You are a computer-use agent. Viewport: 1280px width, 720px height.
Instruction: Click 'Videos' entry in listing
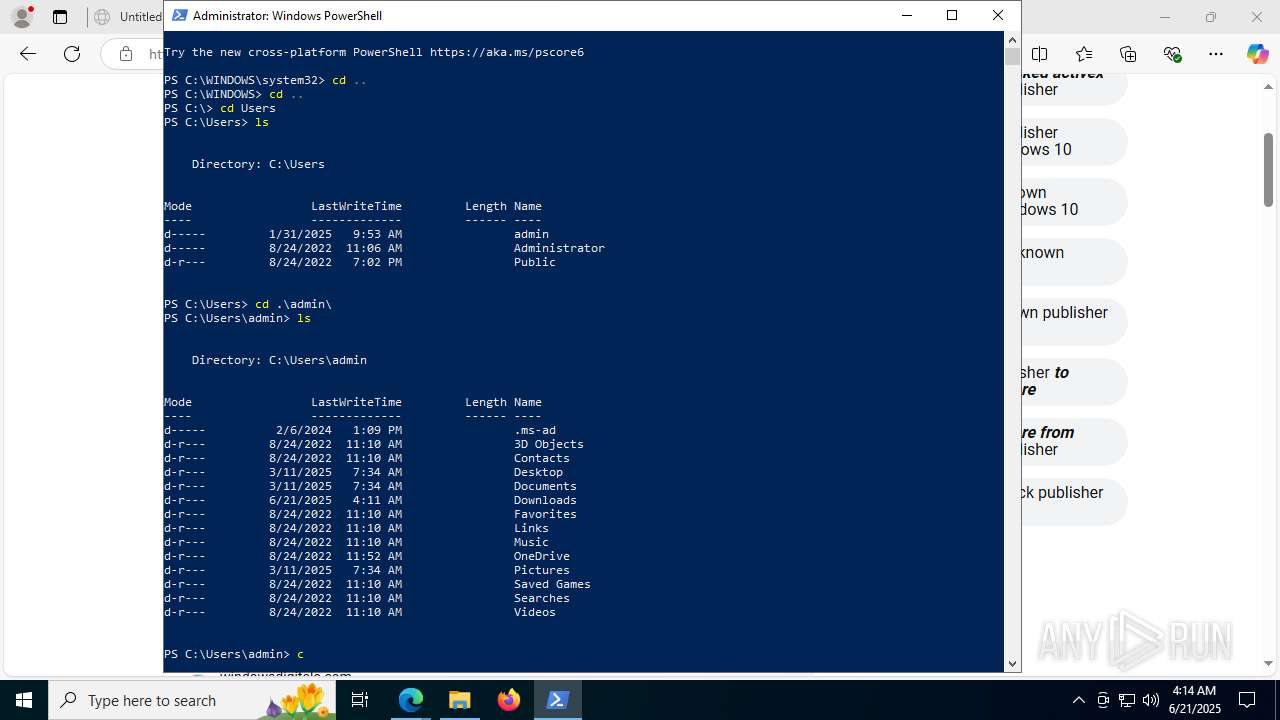click(x=534, y=612)
